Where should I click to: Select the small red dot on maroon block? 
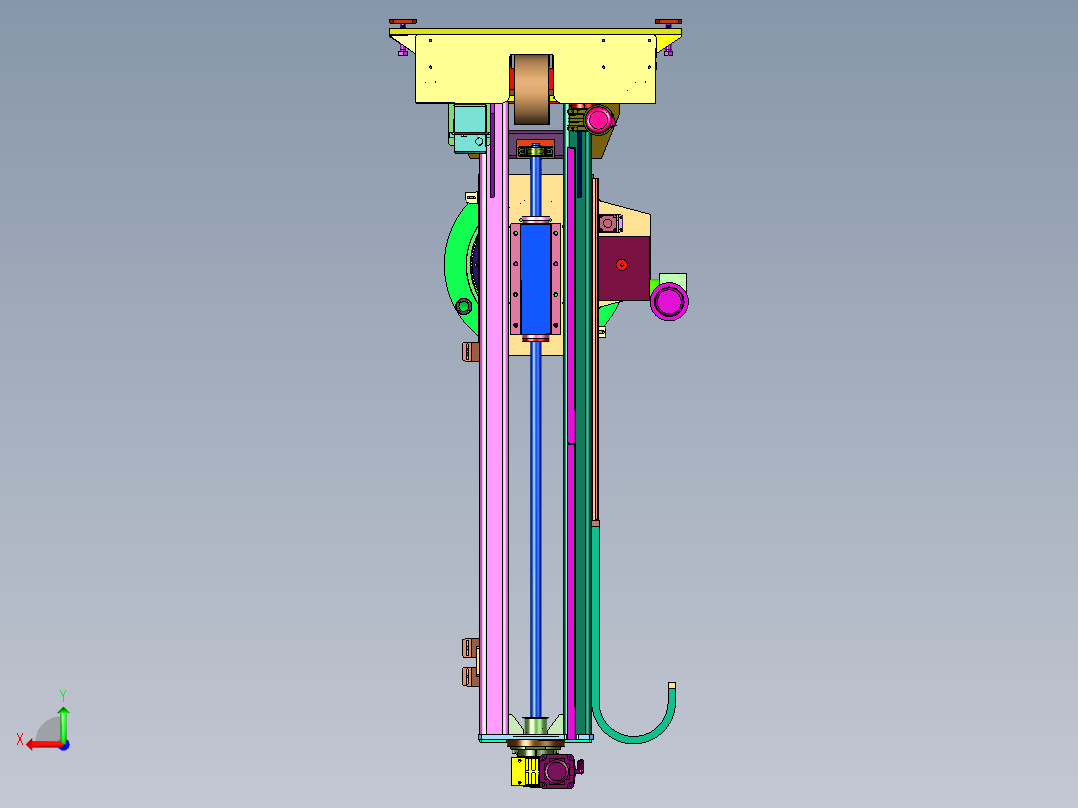pos(622,265)
